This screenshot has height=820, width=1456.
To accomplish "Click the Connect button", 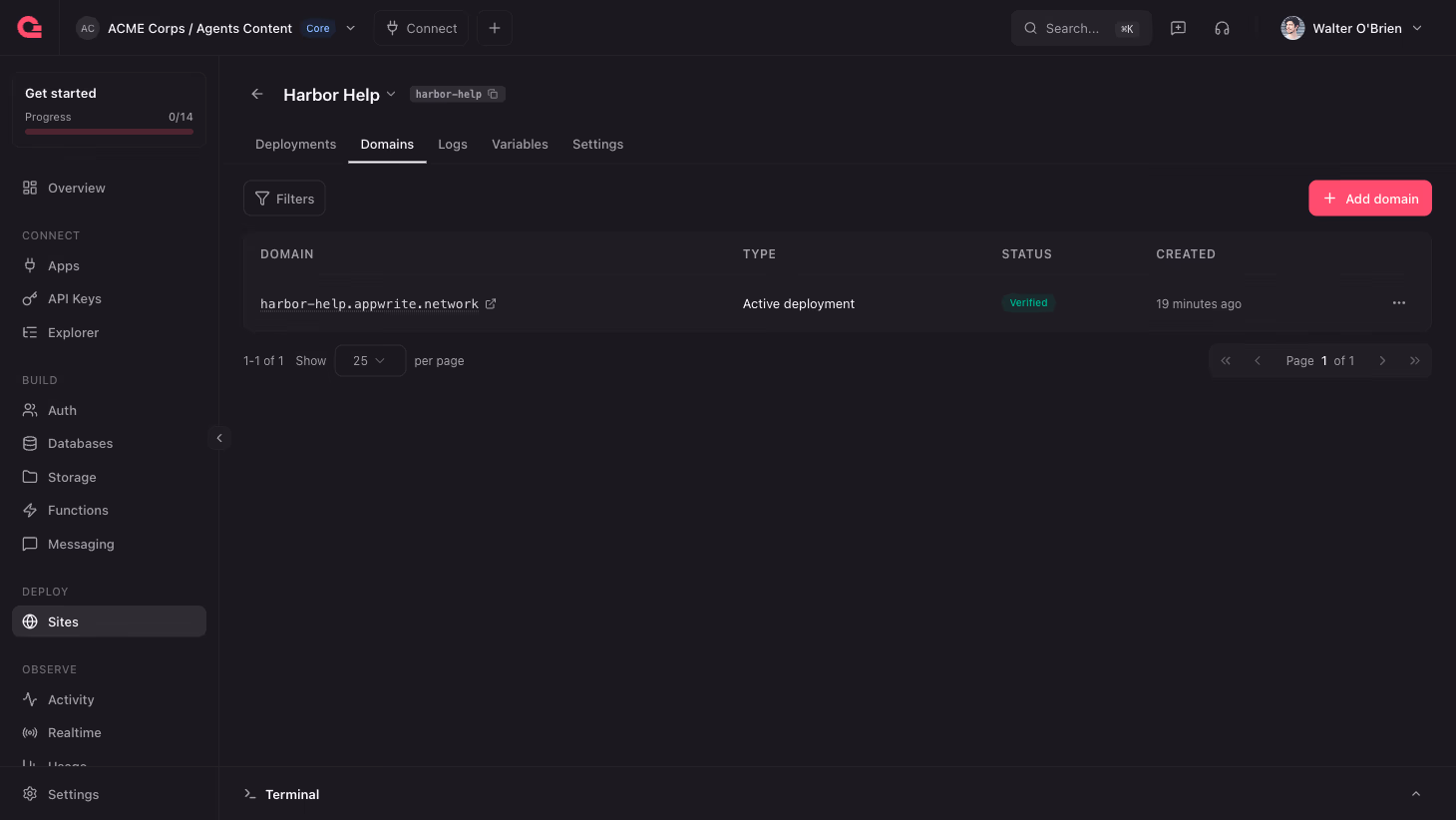I will (x=421, y=28).
